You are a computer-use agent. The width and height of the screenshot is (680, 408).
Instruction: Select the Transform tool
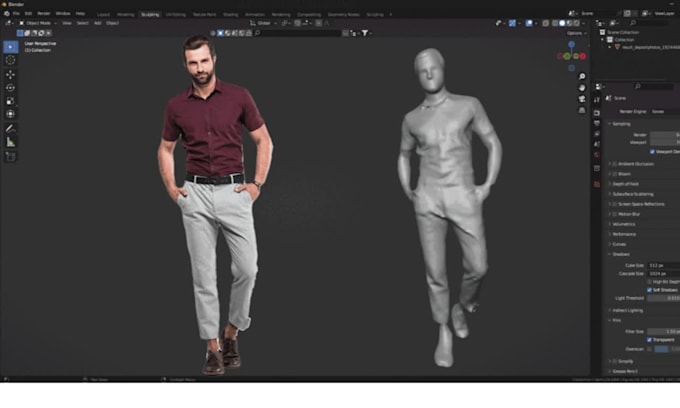point(10,114)
